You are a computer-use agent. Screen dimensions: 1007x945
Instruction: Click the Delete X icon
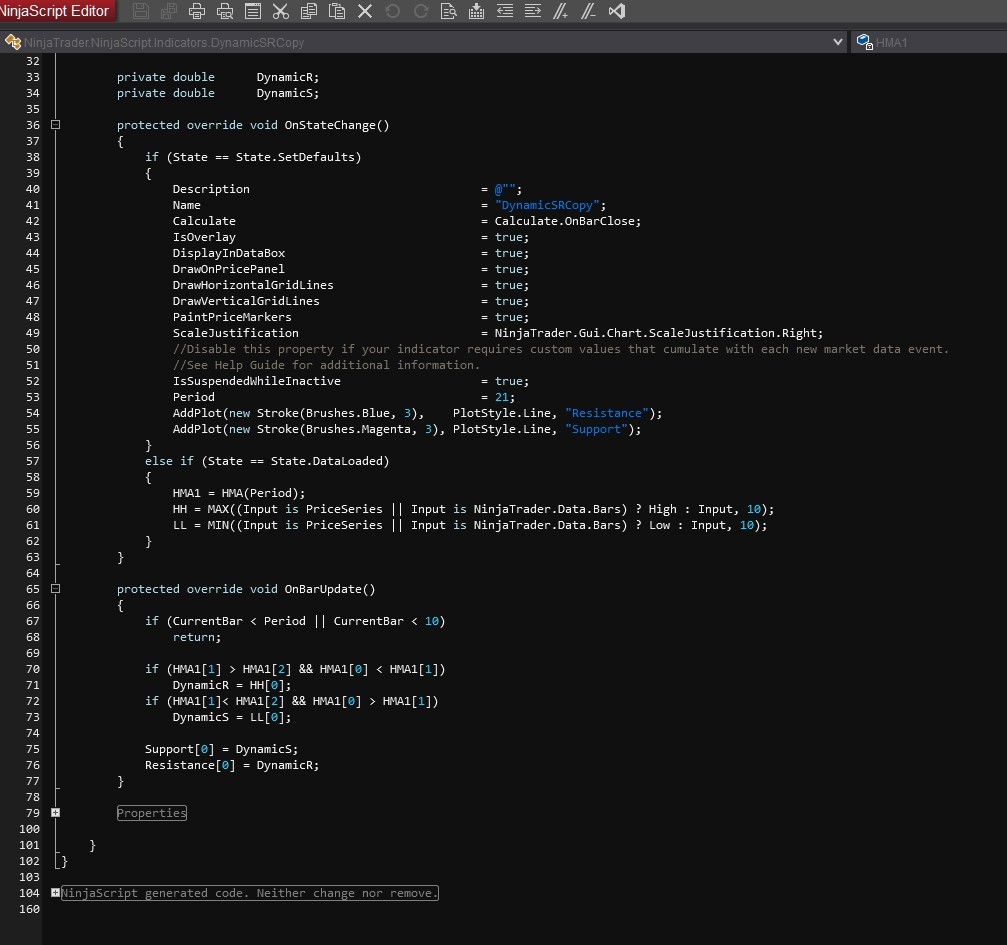tap(365, 12)
